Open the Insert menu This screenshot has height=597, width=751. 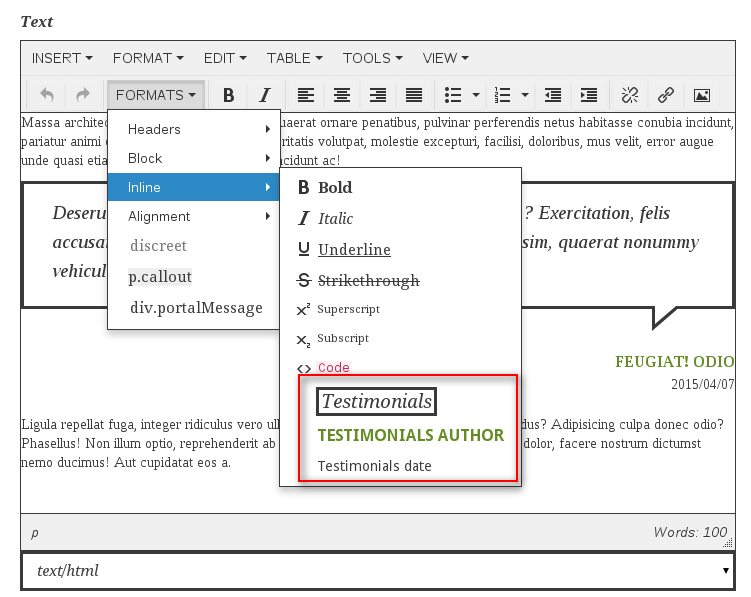[x=62, y=58]
